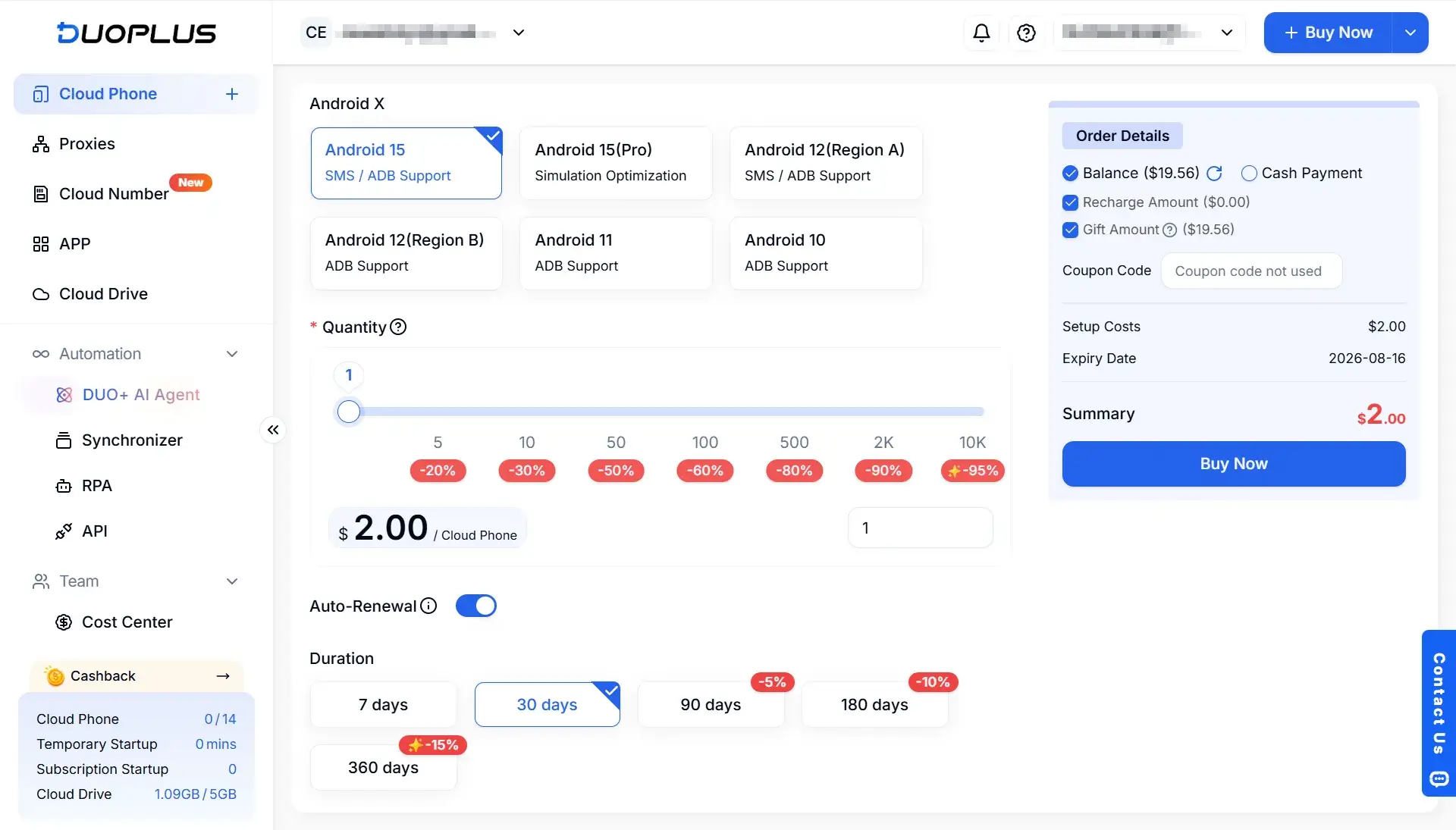Click the Cost Center dollar icon
This screenshot has height=830, width=1456.
click(64, 622)
